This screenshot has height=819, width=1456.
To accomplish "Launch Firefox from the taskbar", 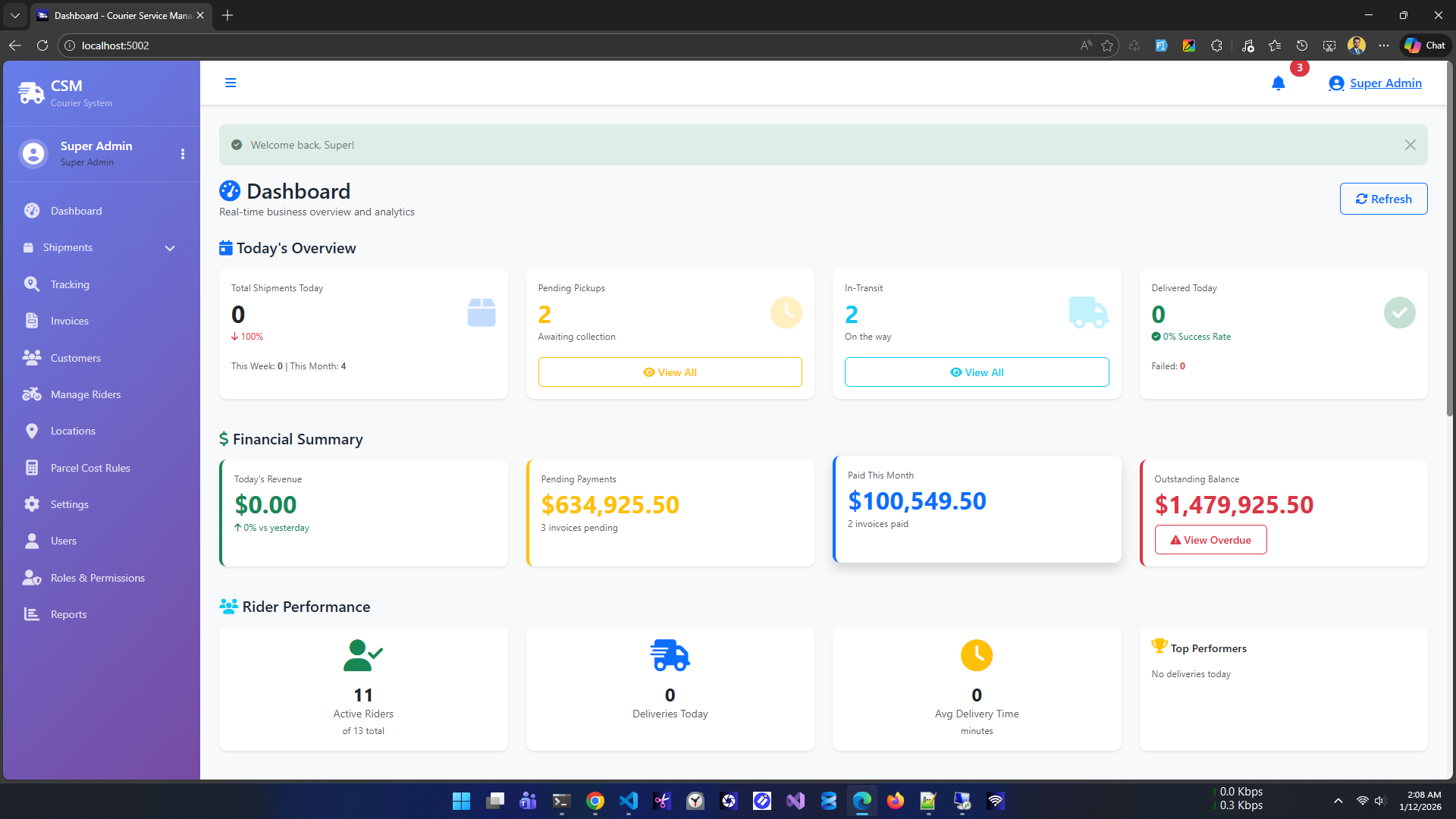I will (x=896, y=800).
